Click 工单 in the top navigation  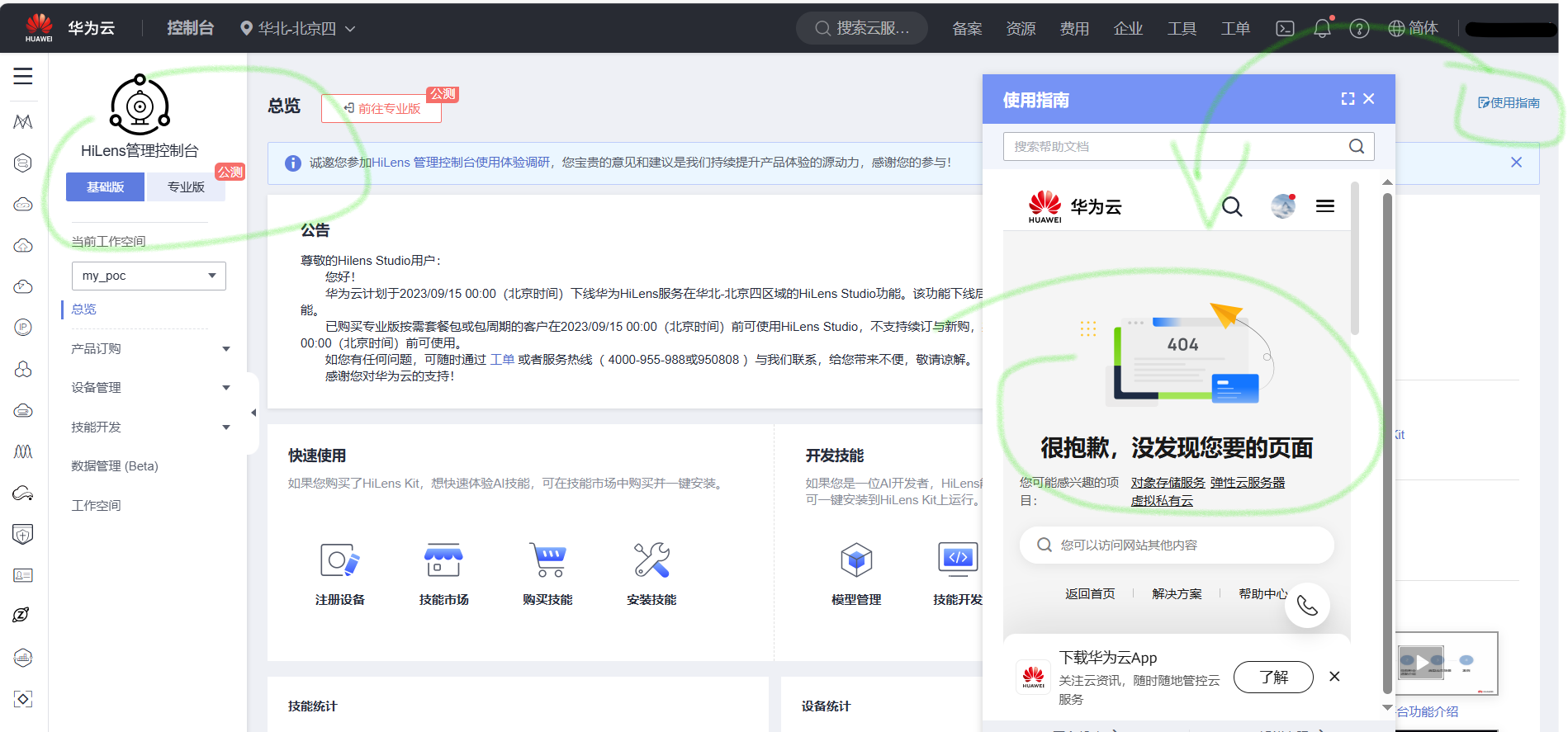1235,28
